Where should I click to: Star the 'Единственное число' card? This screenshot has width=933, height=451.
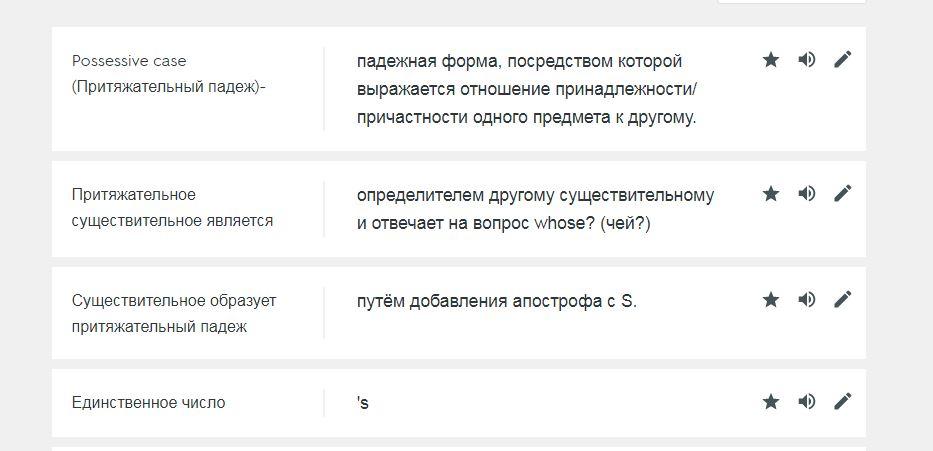771,402
